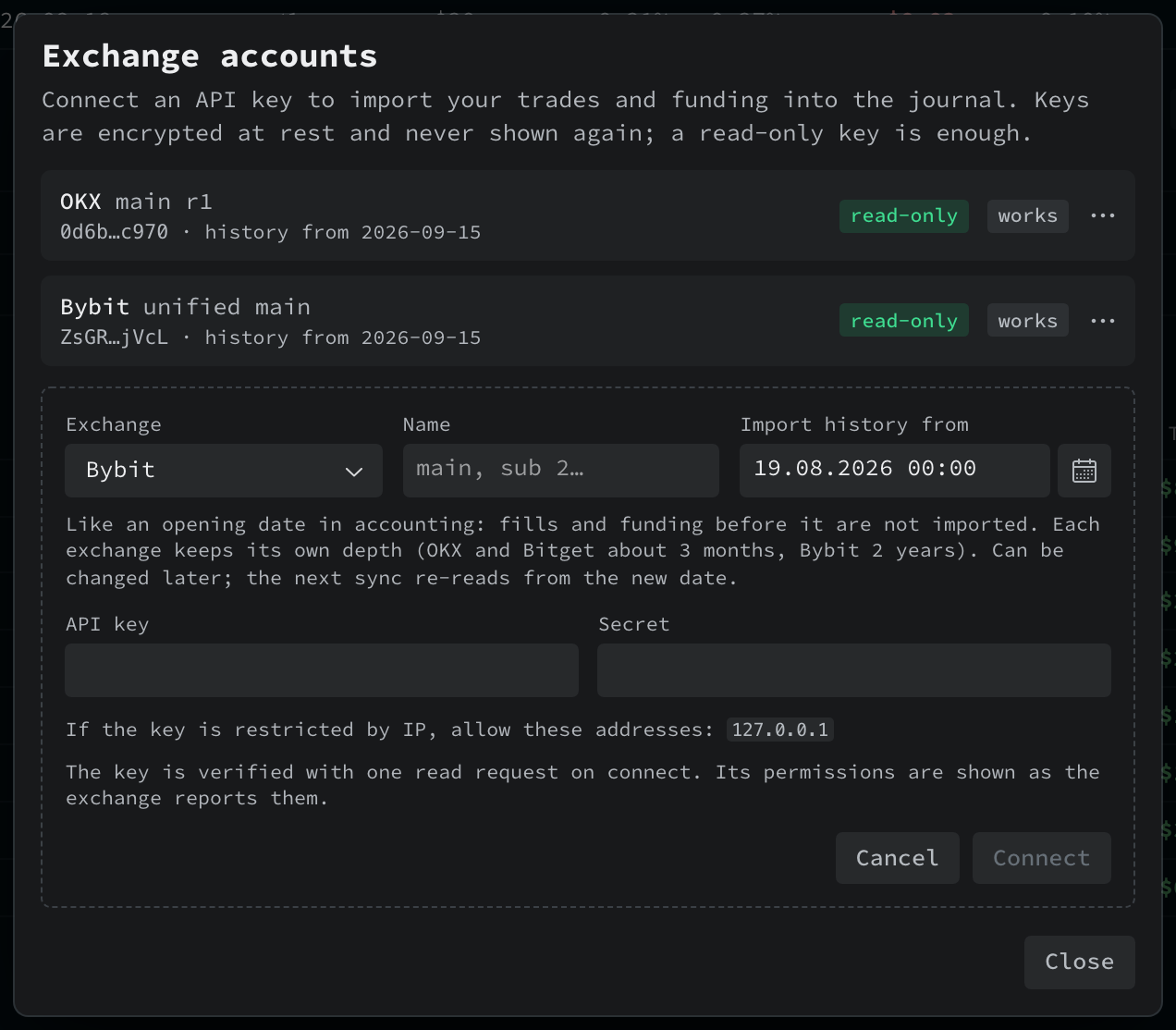This screenshot has width=1176, height=1030.
Task: Click the works badge on Bybit row
Action: click(x=1028, y=321)
